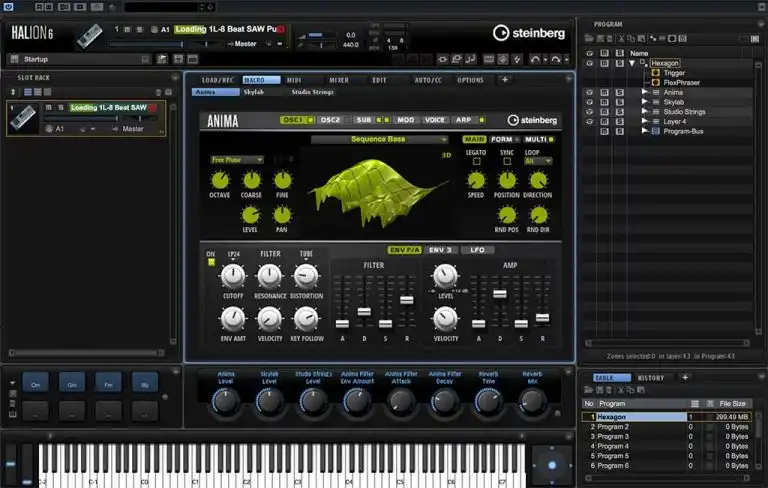Click the HALion keyboard logo icon in the header

89,36
